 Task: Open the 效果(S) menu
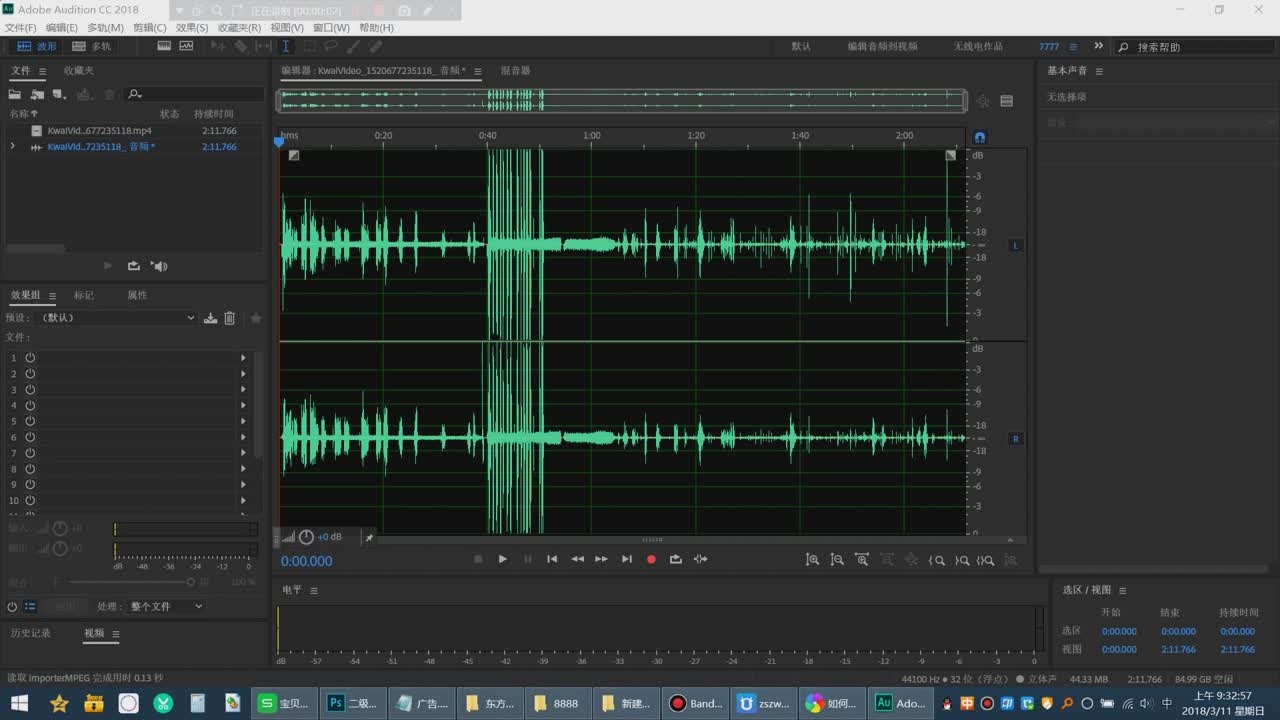(x=192, y=28)
